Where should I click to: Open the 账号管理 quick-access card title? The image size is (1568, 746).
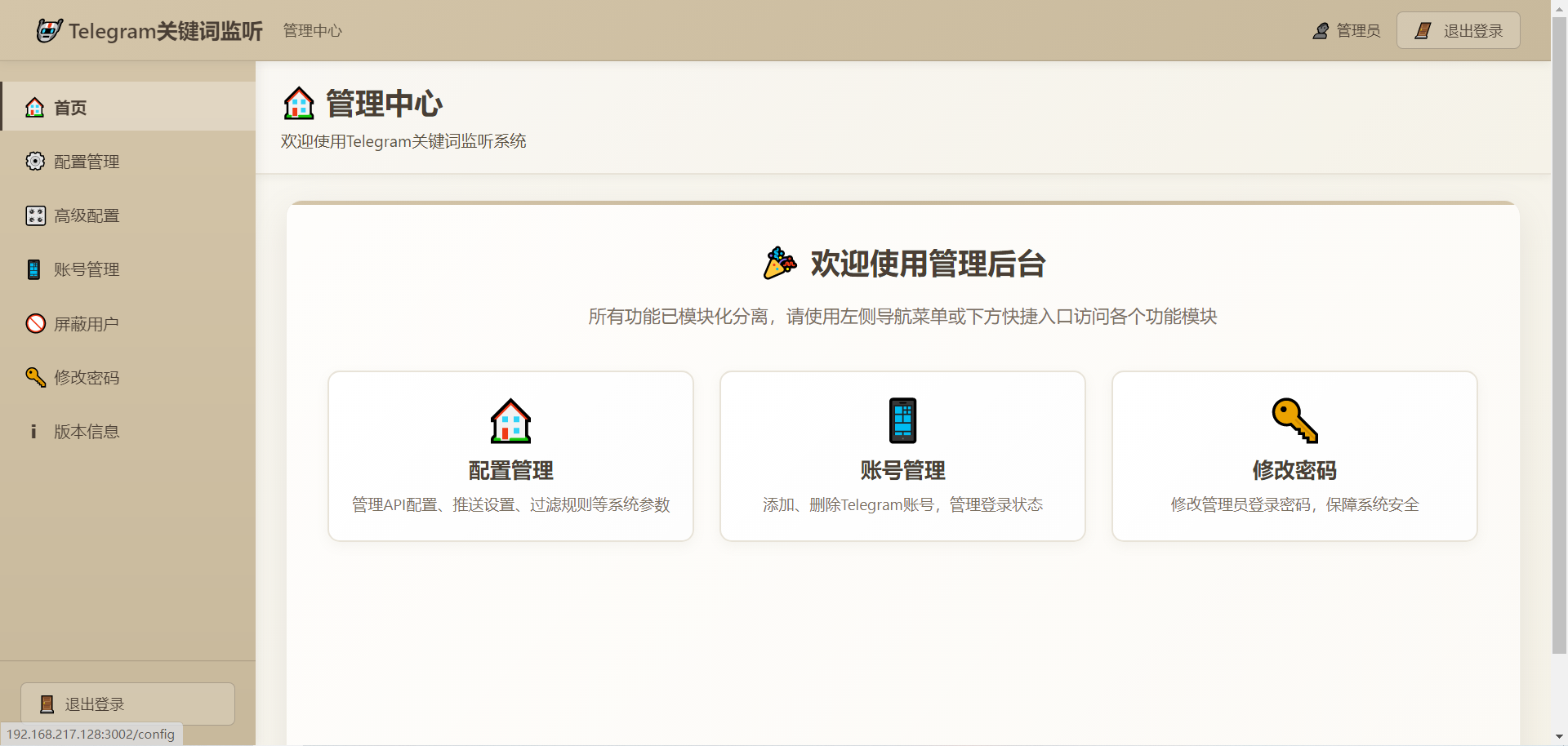point(902,470)
